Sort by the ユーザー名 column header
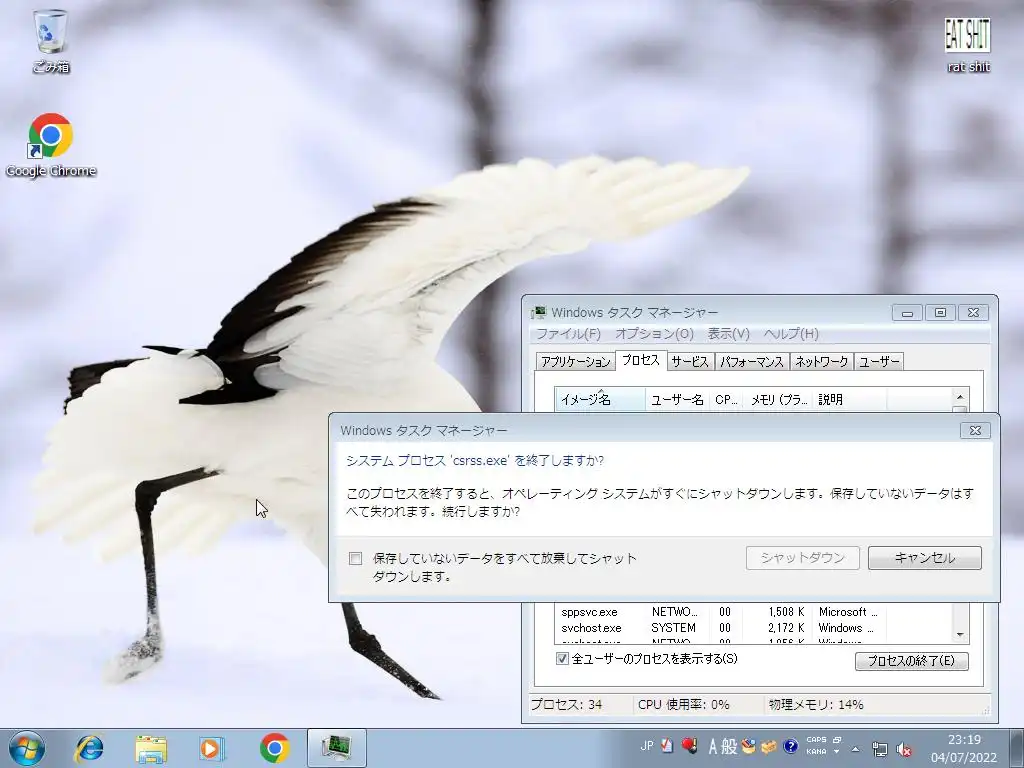The height and width of the screenshot is (768, 1024). click(x=677, y=399)
